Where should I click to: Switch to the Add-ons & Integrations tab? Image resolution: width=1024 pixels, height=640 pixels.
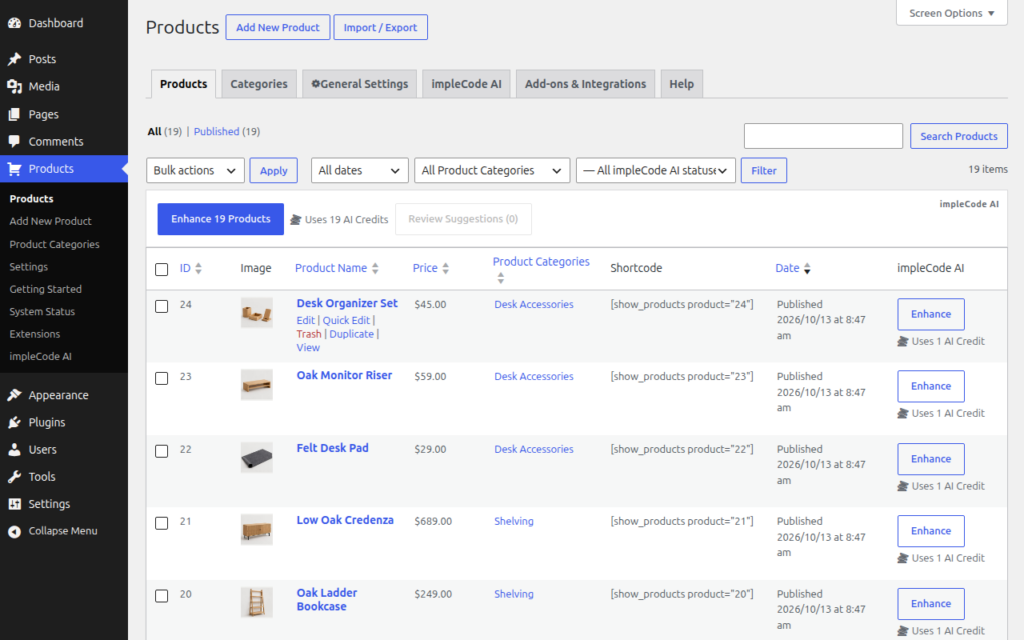pyautogui.click(x=585, y=84)
